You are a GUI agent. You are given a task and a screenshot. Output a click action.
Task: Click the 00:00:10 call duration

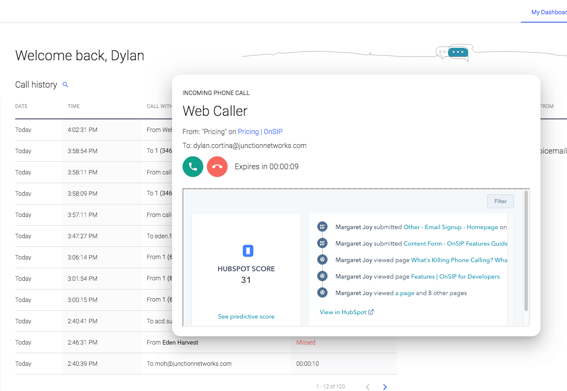point(307,364)
